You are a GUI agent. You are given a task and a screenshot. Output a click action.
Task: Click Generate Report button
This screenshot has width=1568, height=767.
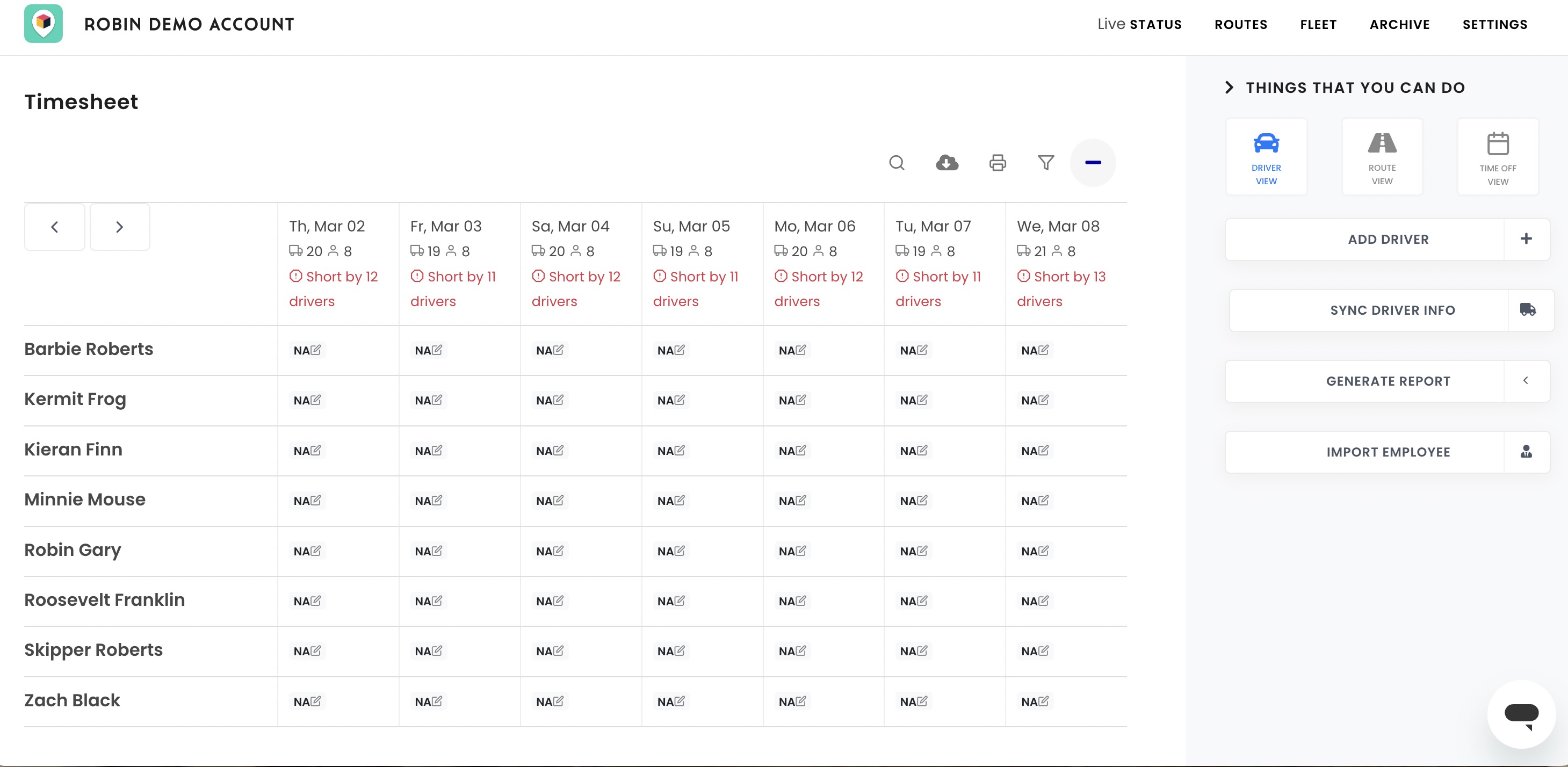click(x=1387, y=381)
